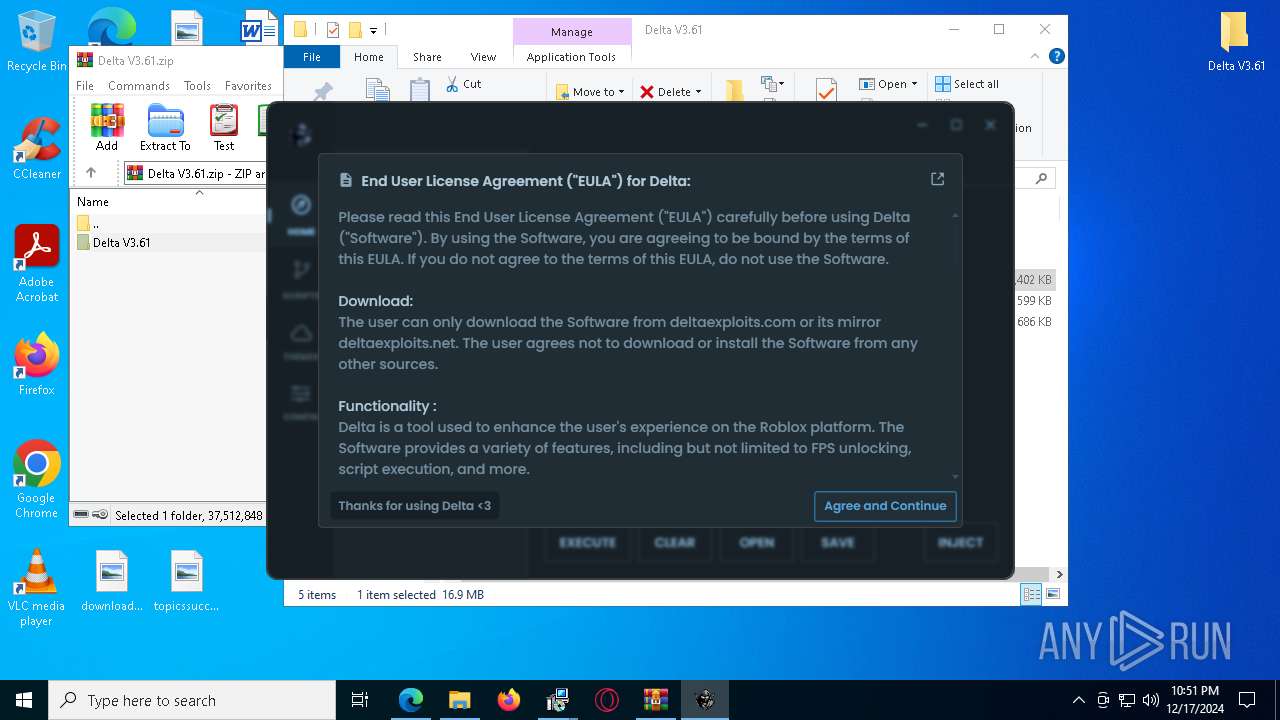Open EULA in external window icon

(937, 179)
